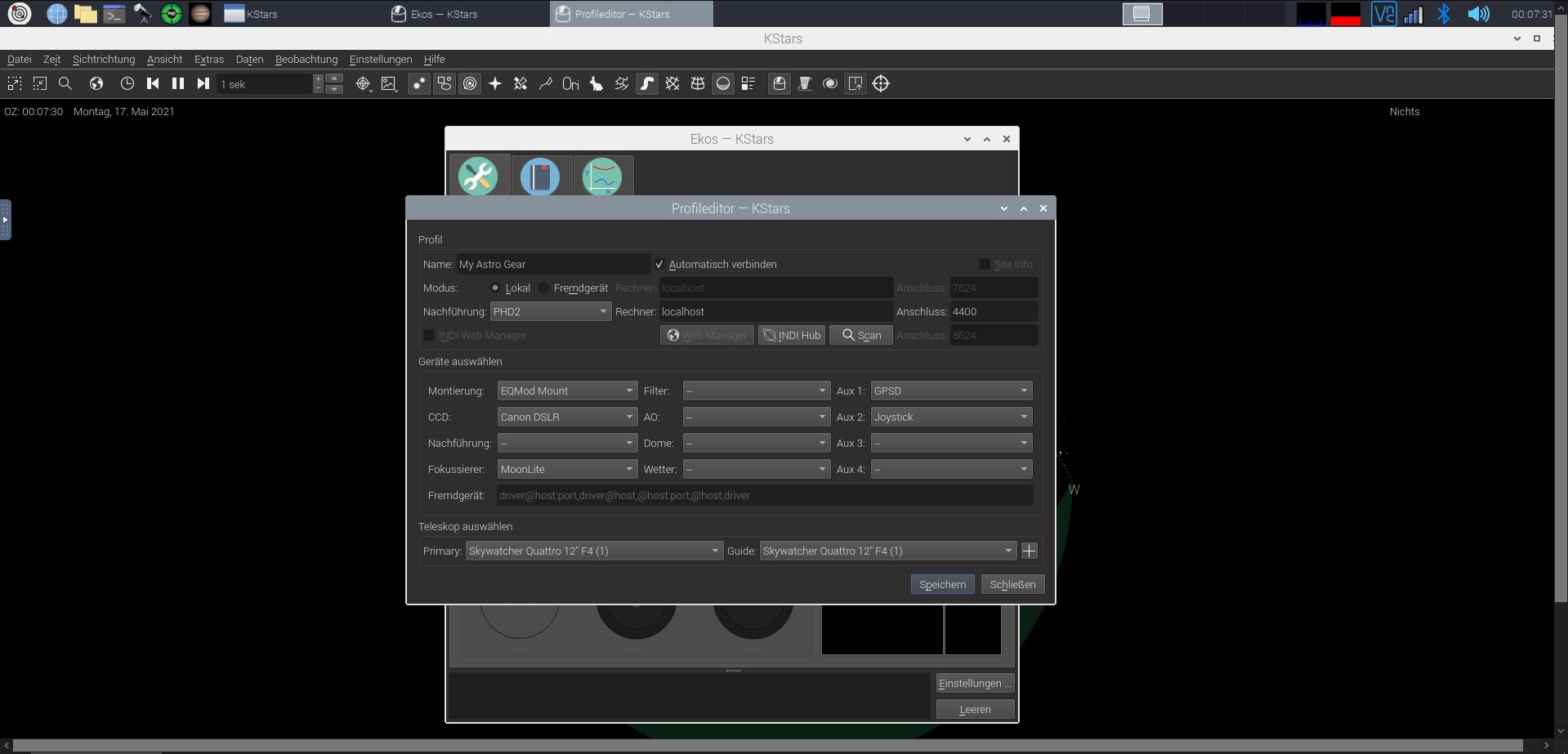
Task: Open the Guide telescope dropdown
Action: click(888, 551)
